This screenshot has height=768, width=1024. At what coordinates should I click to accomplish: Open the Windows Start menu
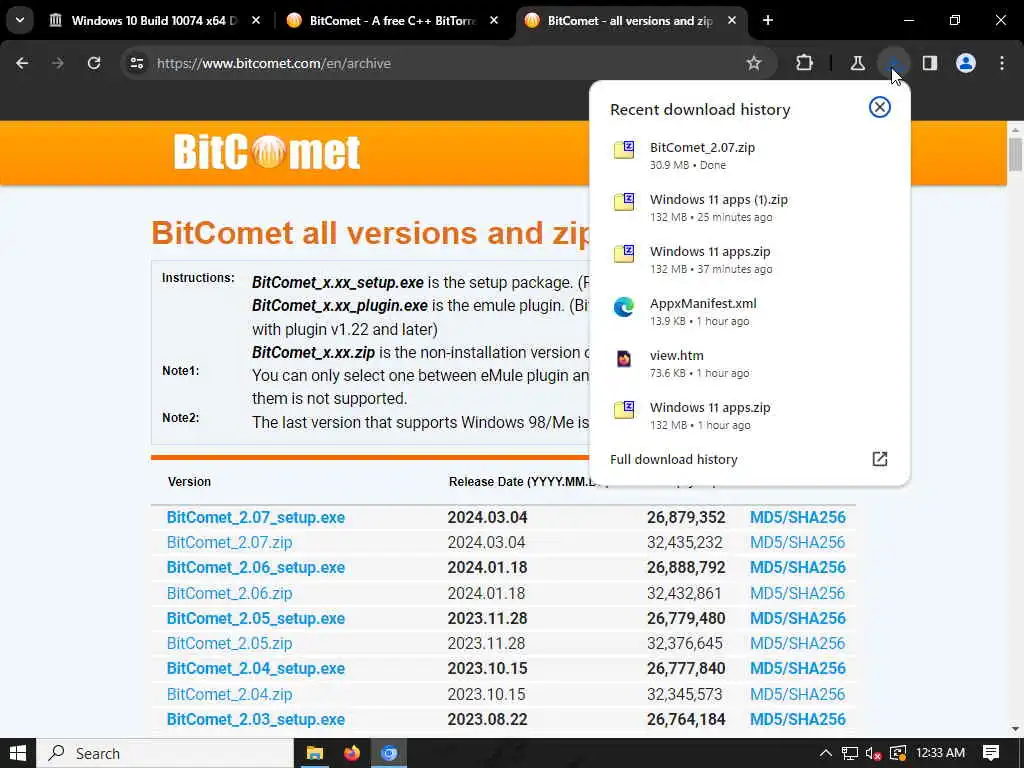(18, 753)
